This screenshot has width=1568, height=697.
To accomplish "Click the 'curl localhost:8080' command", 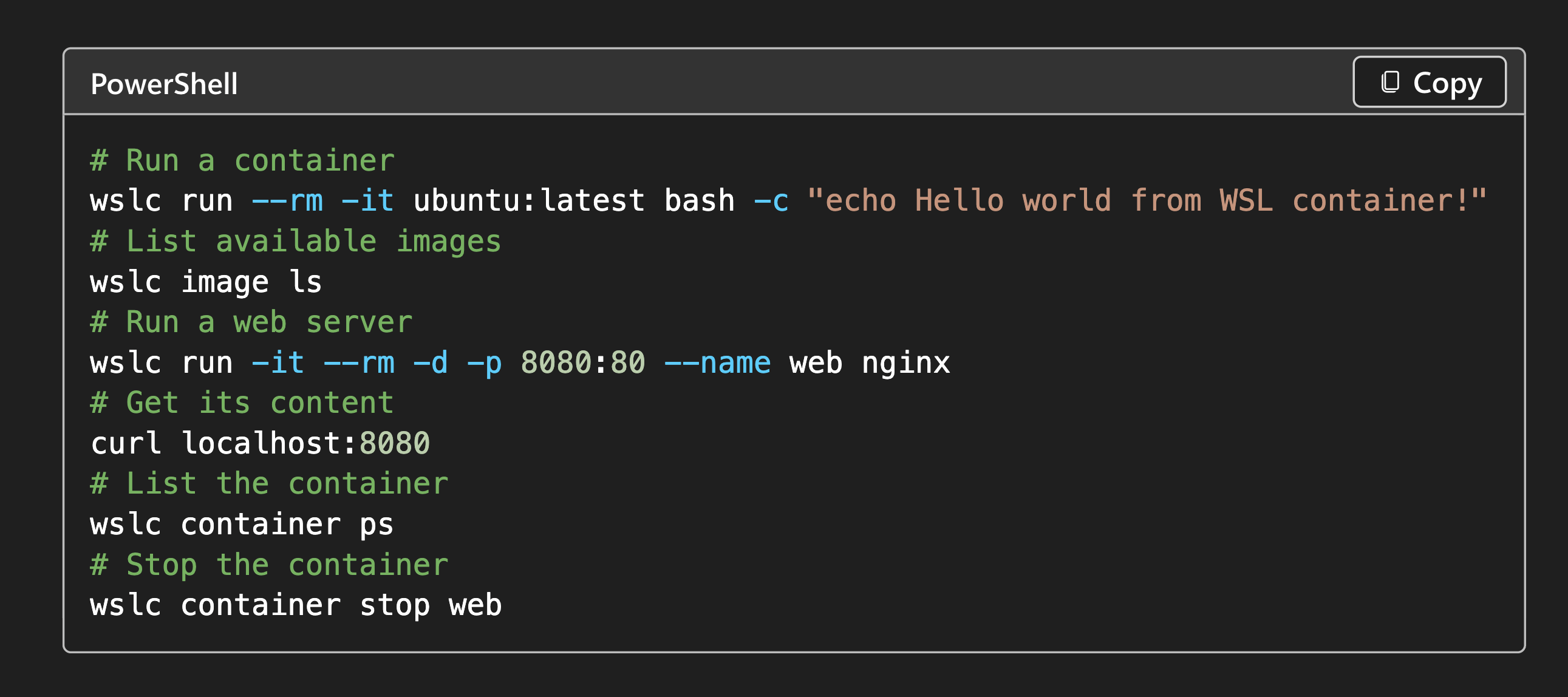I will coord(260,443).
